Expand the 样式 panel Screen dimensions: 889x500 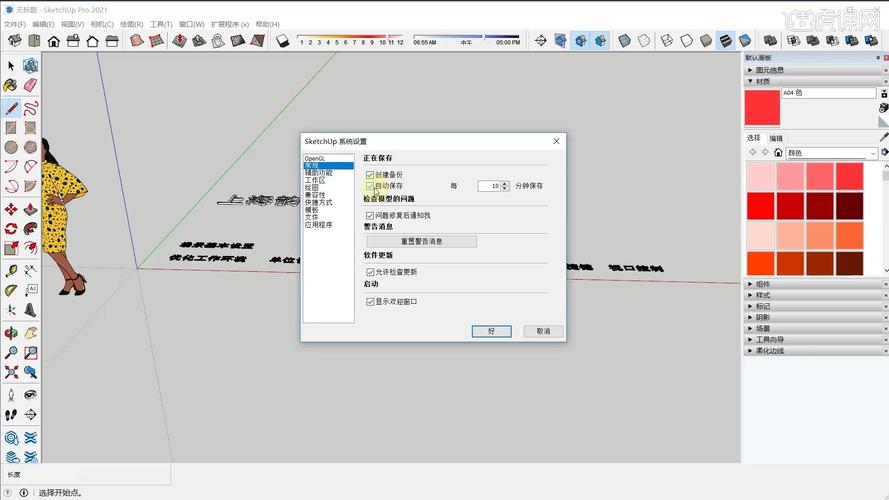(x=815, y=295)
